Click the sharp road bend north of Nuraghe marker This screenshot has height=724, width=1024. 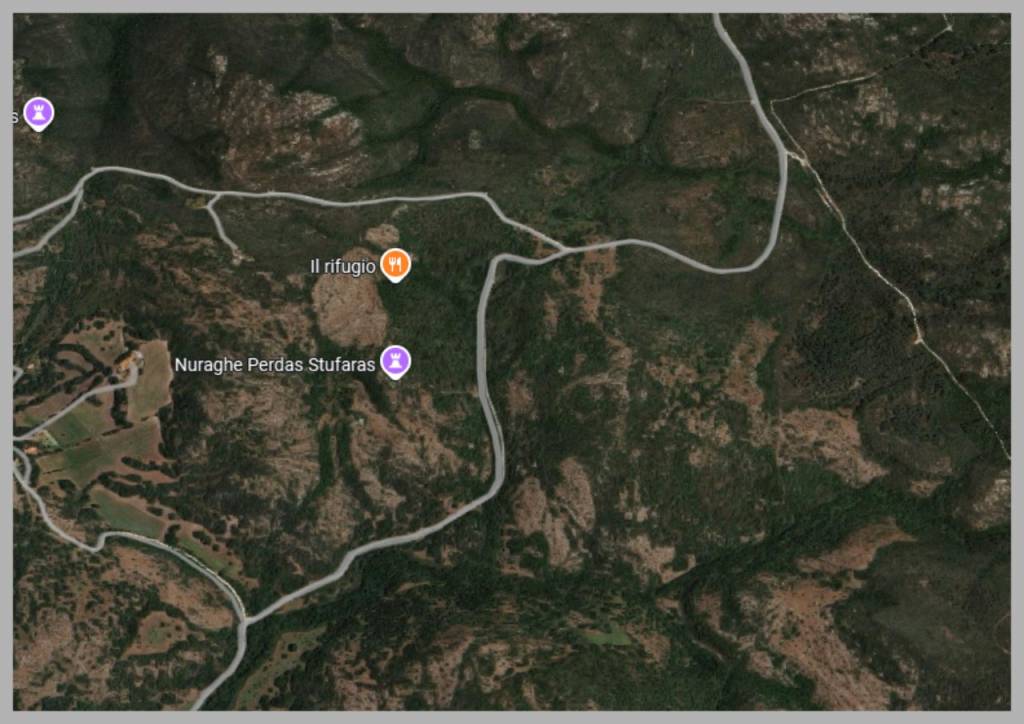coord(495,259)
